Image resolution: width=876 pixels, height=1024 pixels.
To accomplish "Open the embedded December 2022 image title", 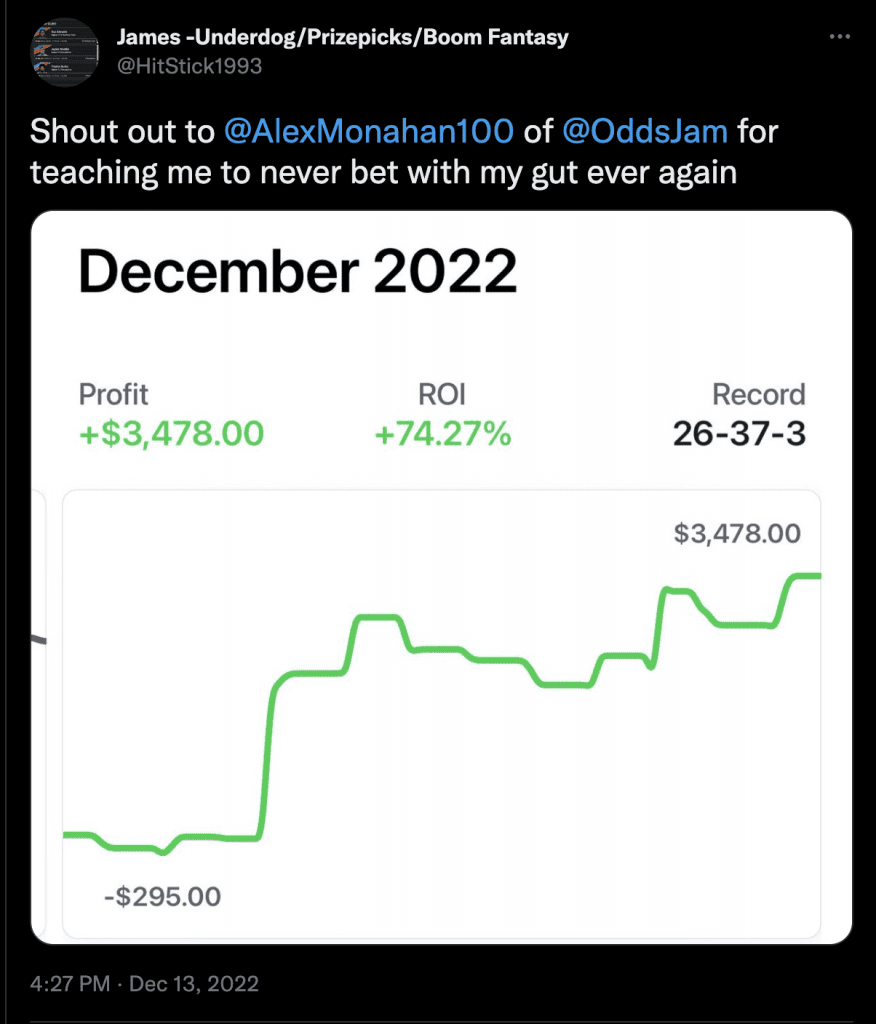I will pyautogui.click(x=298, y=271).
